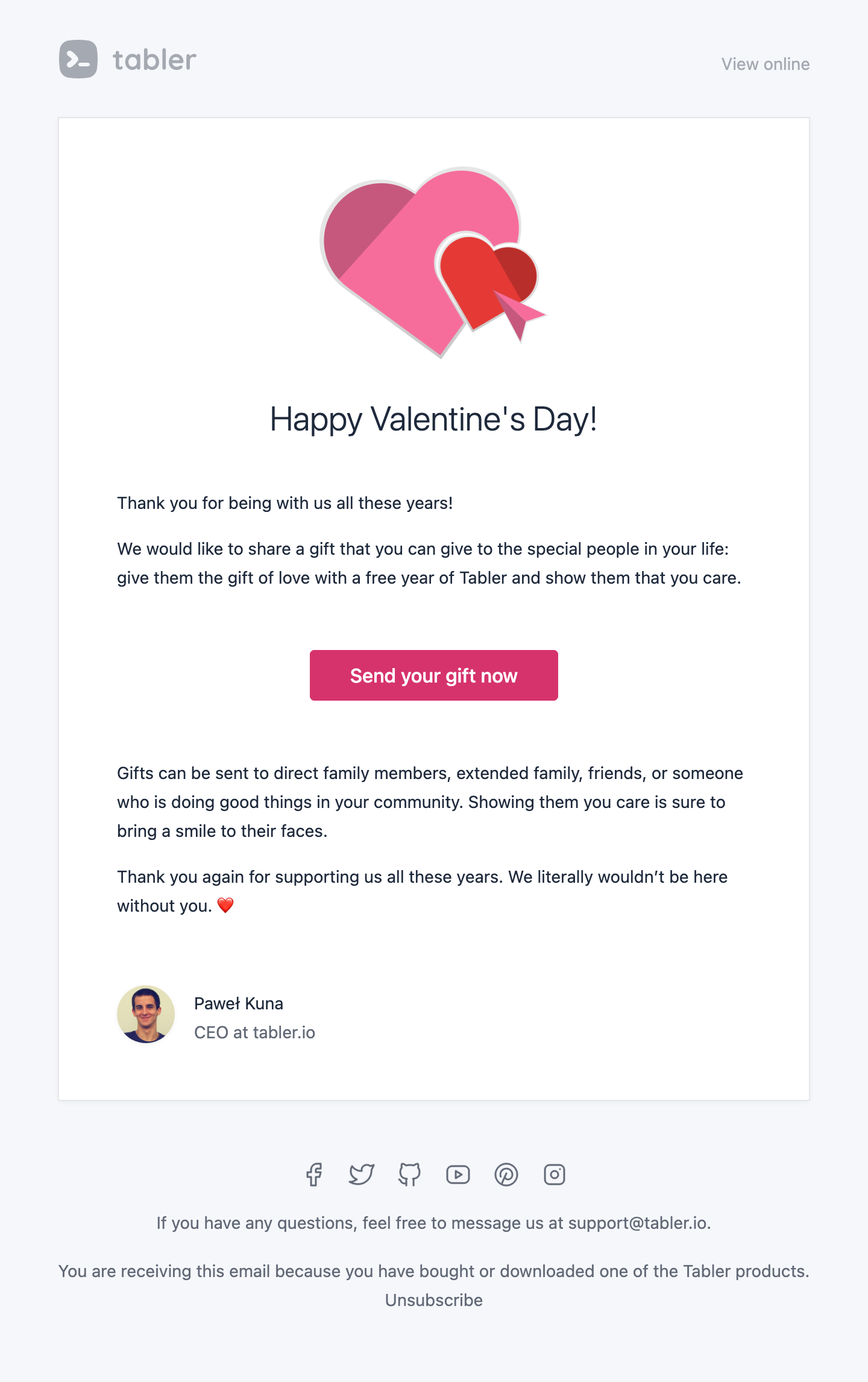Click Paweł Kuna's avatar photo

146,1014
